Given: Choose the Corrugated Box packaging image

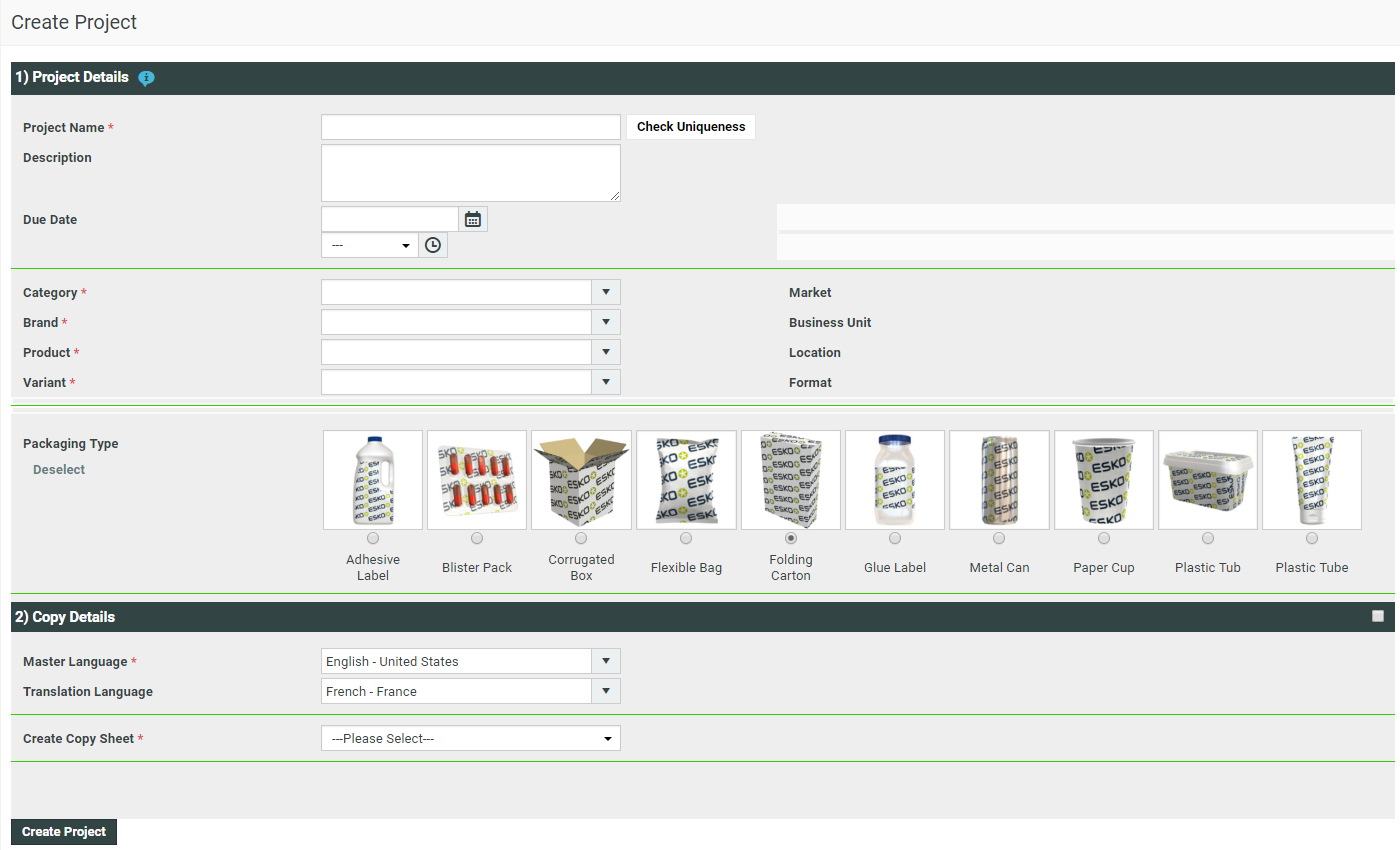Looking at the screenshot, I should click(x=581, y=480).
